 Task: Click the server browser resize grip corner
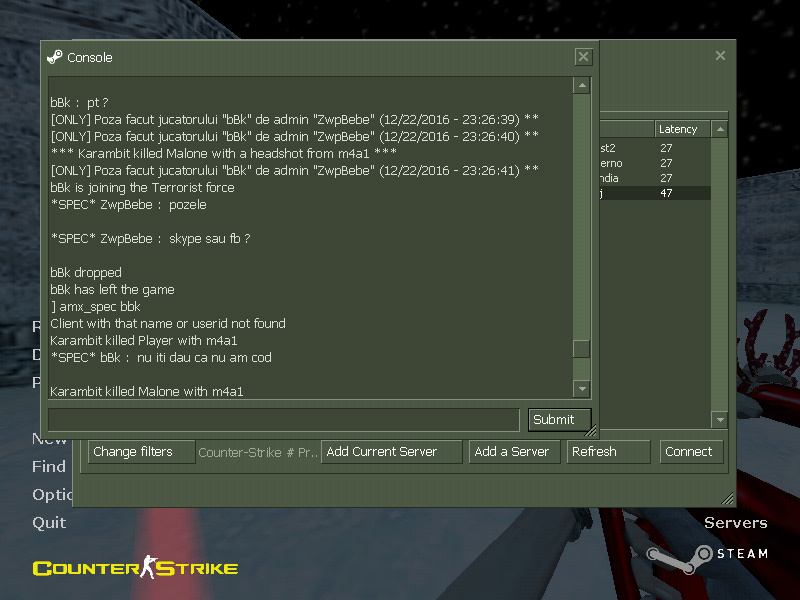[728, 498]
